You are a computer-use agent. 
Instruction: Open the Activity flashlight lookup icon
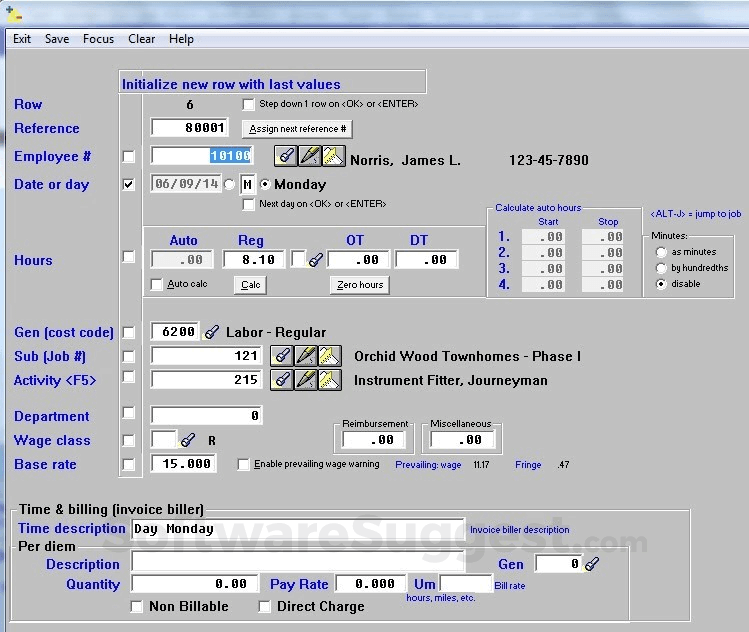click(x=283, y=380)
